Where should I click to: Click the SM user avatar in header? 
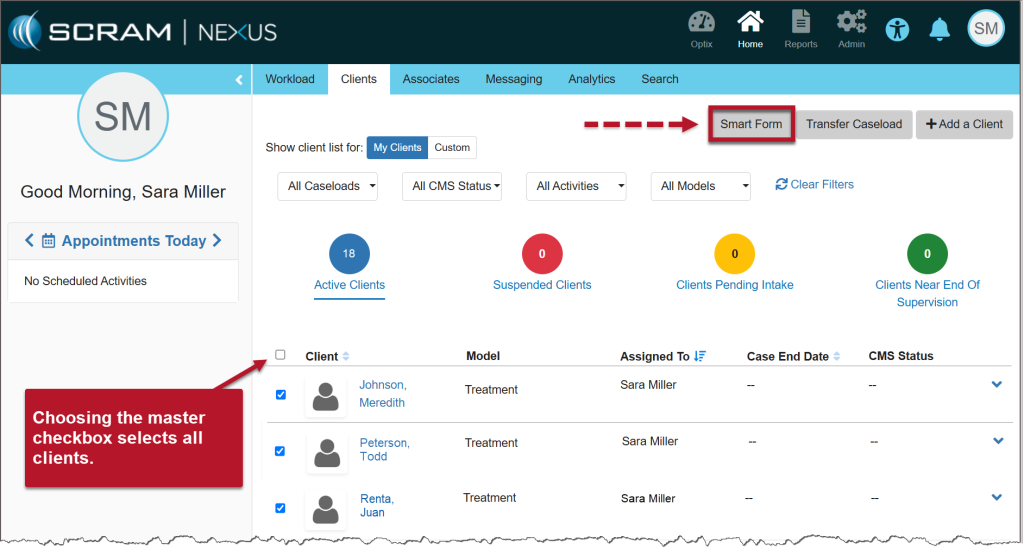[x=985, y=29]
